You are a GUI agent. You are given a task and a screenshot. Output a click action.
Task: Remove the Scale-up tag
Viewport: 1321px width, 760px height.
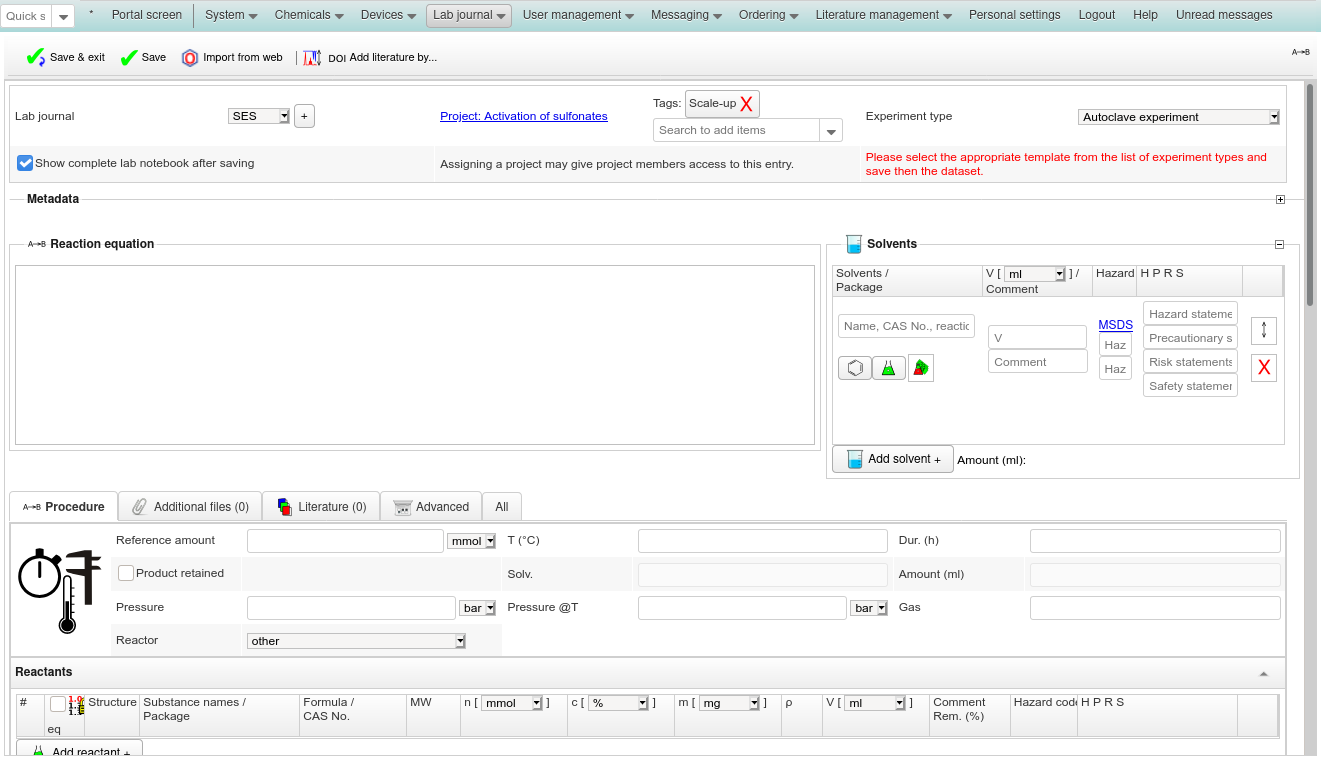coord(746,104)
